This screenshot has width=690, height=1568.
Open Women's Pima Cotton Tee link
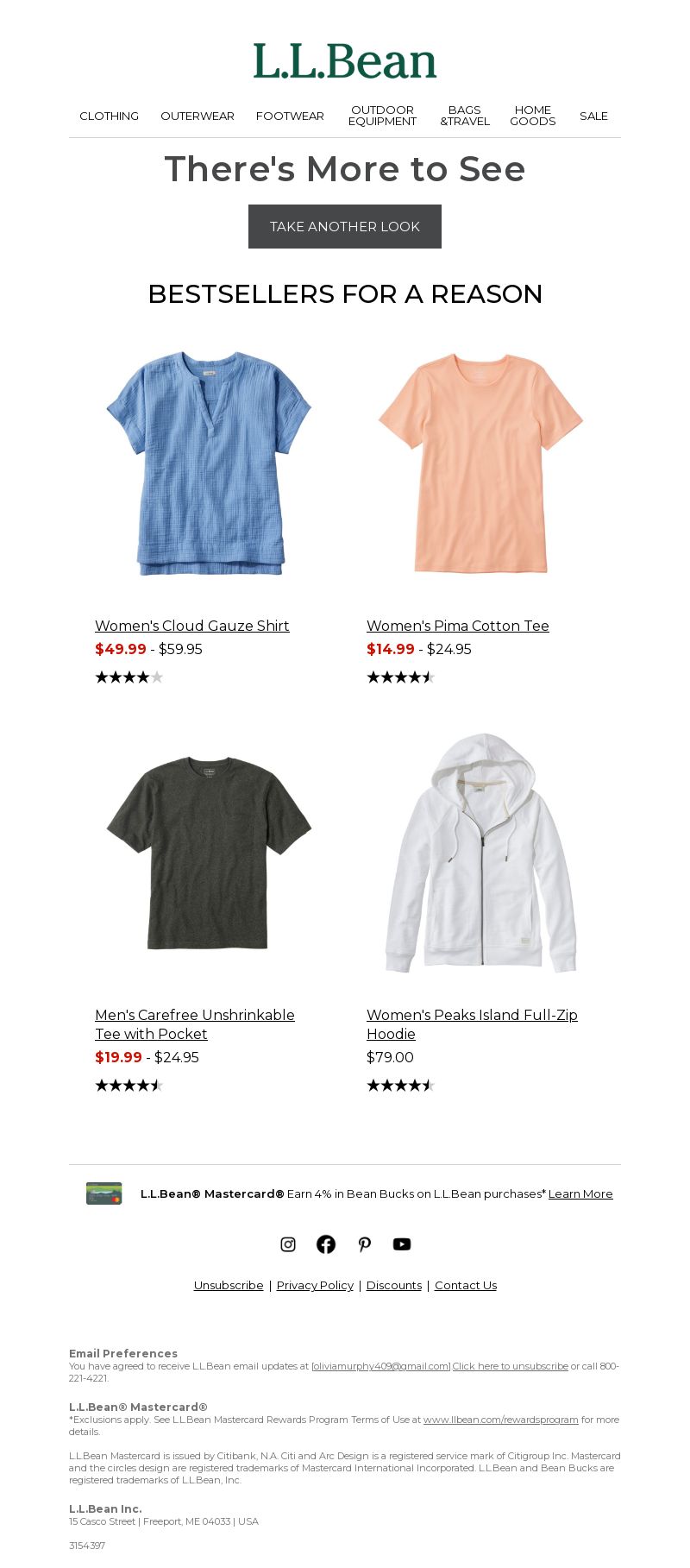458,626
